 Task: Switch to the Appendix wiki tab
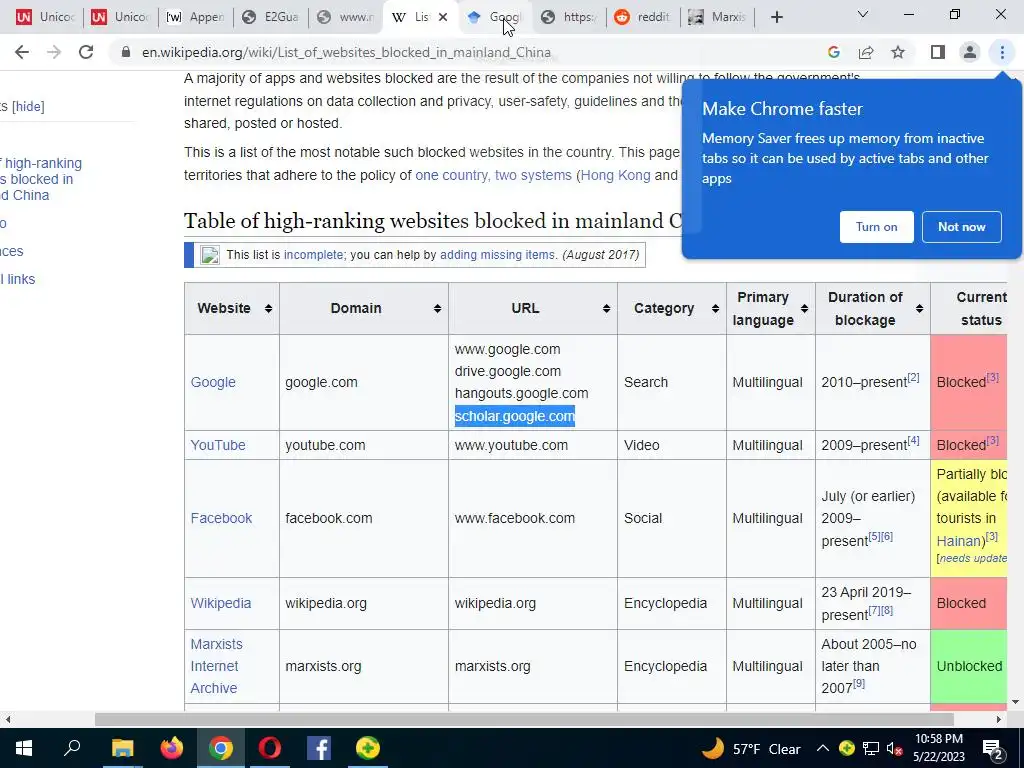195,17
